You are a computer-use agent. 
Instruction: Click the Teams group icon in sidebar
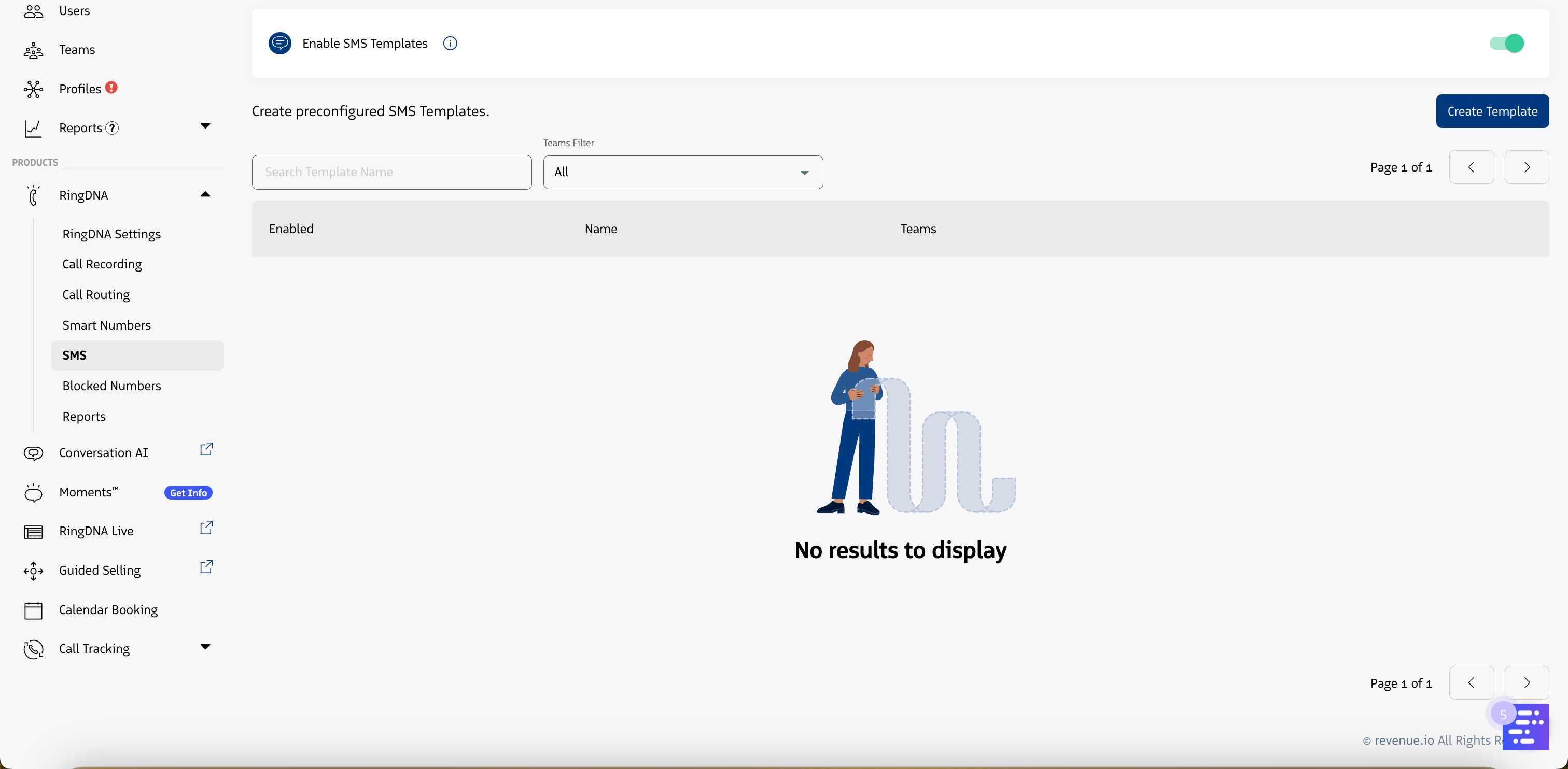point(34,50)
